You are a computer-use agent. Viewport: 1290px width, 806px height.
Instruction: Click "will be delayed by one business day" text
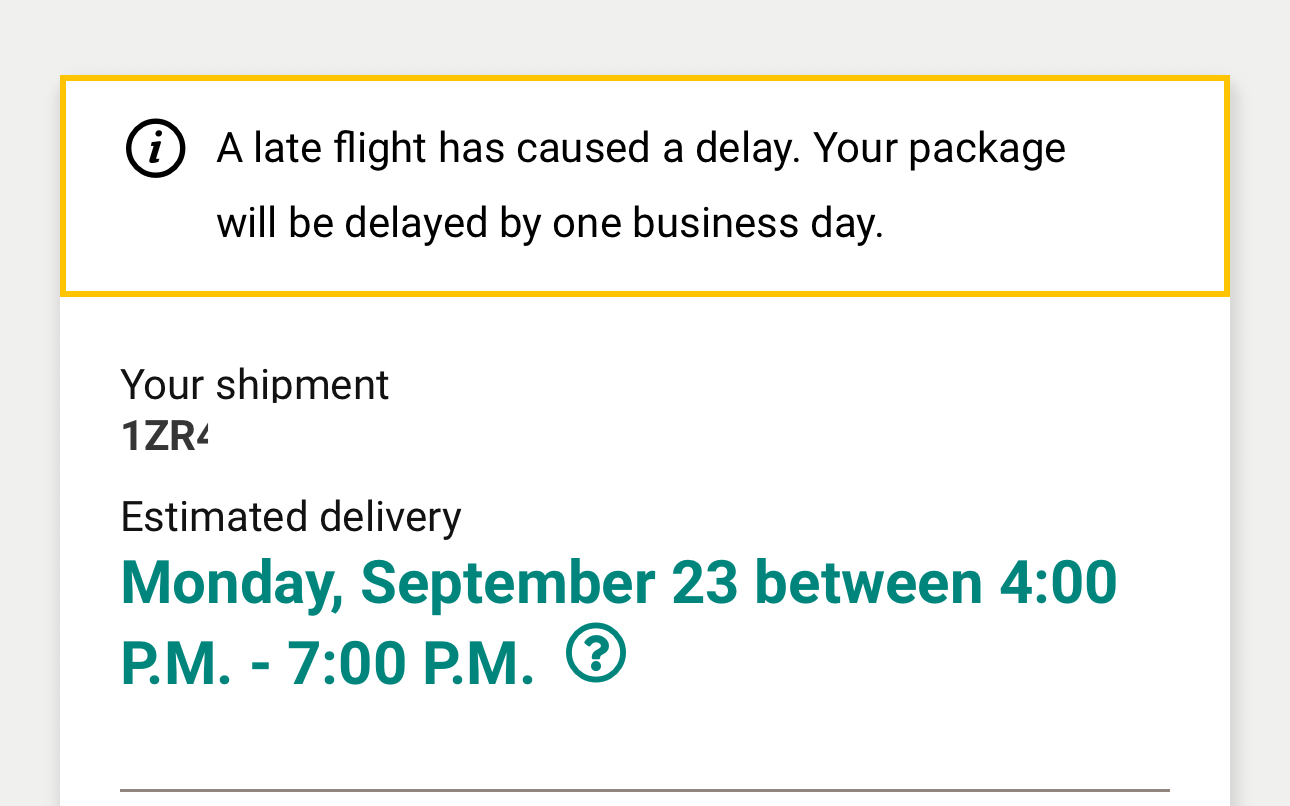click(550, 223)
